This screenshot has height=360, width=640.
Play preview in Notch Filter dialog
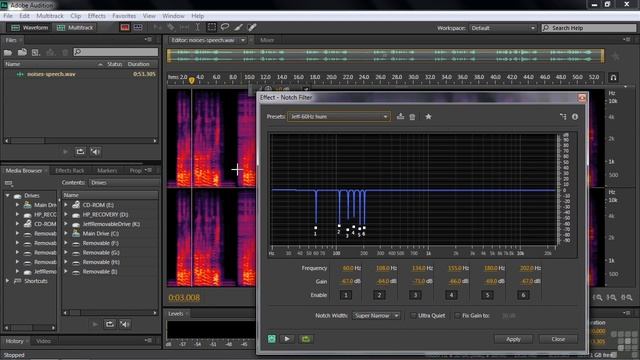point(287,339)
